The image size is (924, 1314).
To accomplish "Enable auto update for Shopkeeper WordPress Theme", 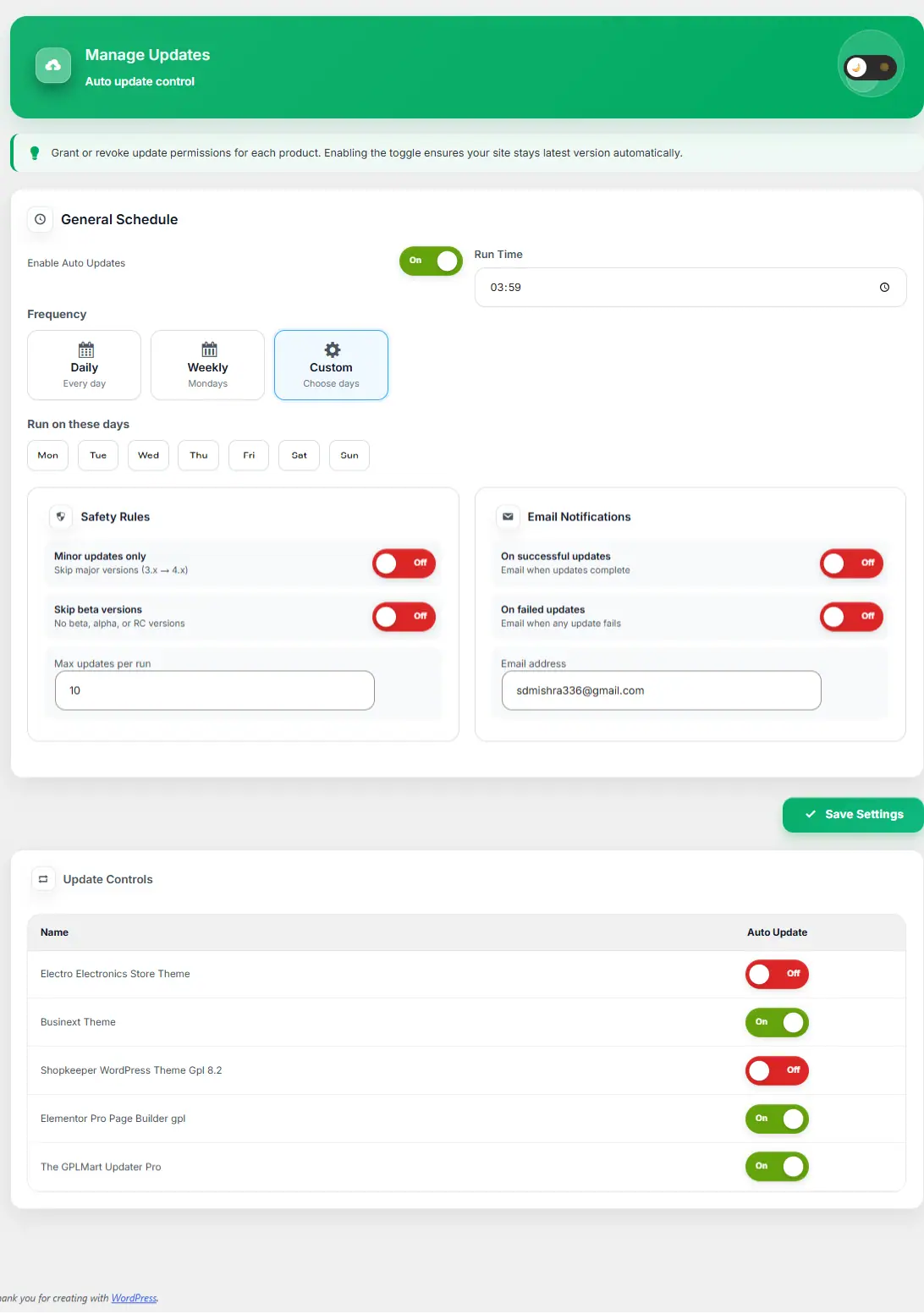I will pyautogui.click(x=777, y=1070).
